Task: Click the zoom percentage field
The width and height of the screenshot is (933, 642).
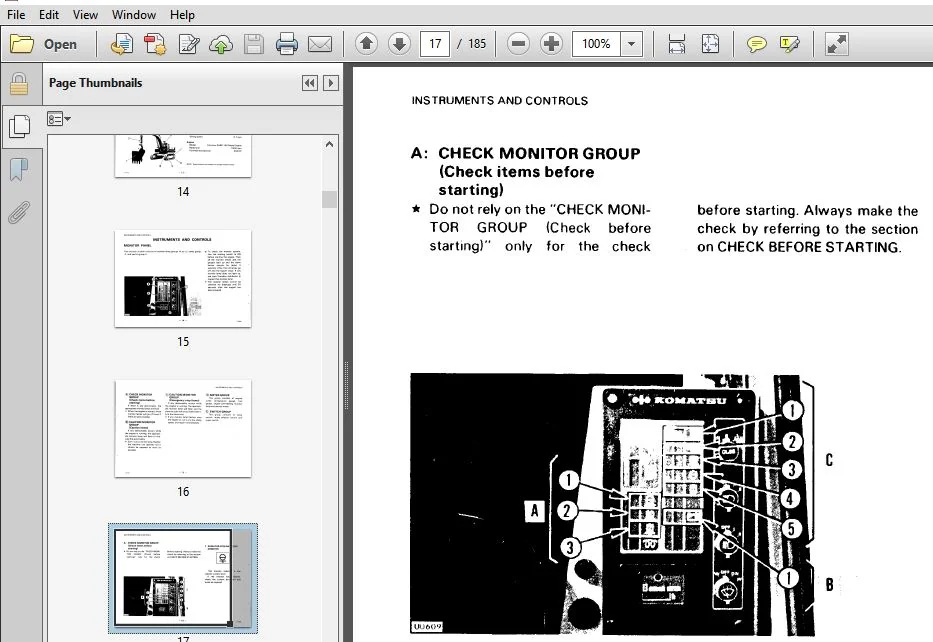Action: 596,43
